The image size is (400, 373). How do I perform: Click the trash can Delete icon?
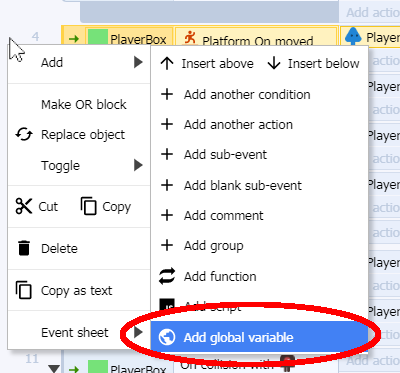[x=24, y=248]
